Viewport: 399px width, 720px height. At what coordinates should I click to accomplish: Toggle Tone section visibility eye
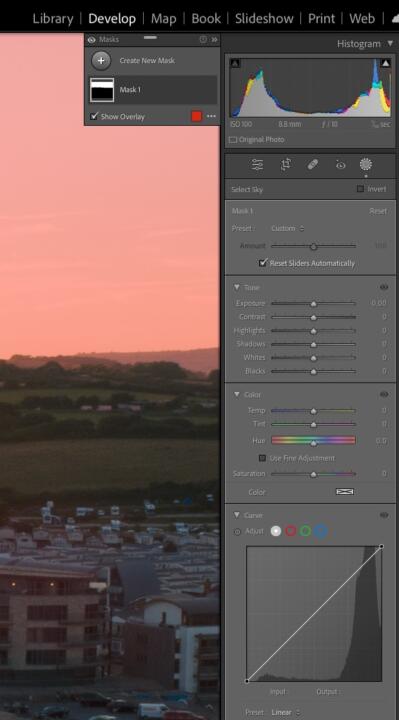[384, 287]
